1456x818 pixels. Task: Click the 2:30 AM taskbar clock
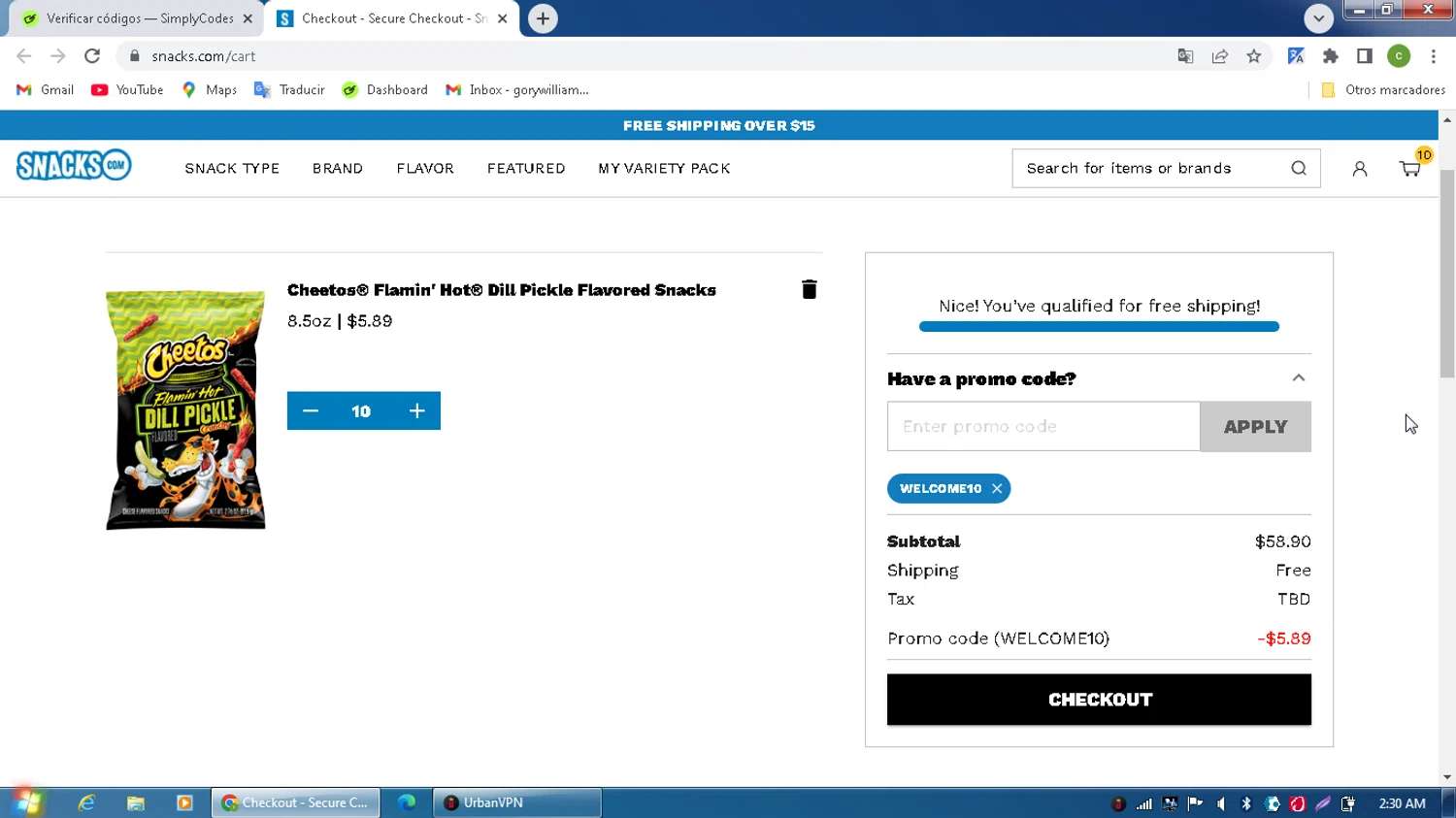tap(1402, 803)
